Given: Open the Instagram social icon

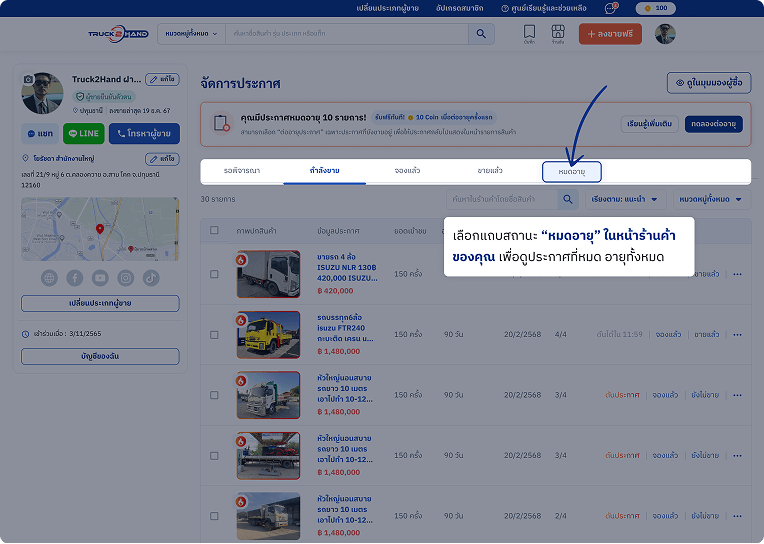Looking at the screenshot, I should point(126,277).
